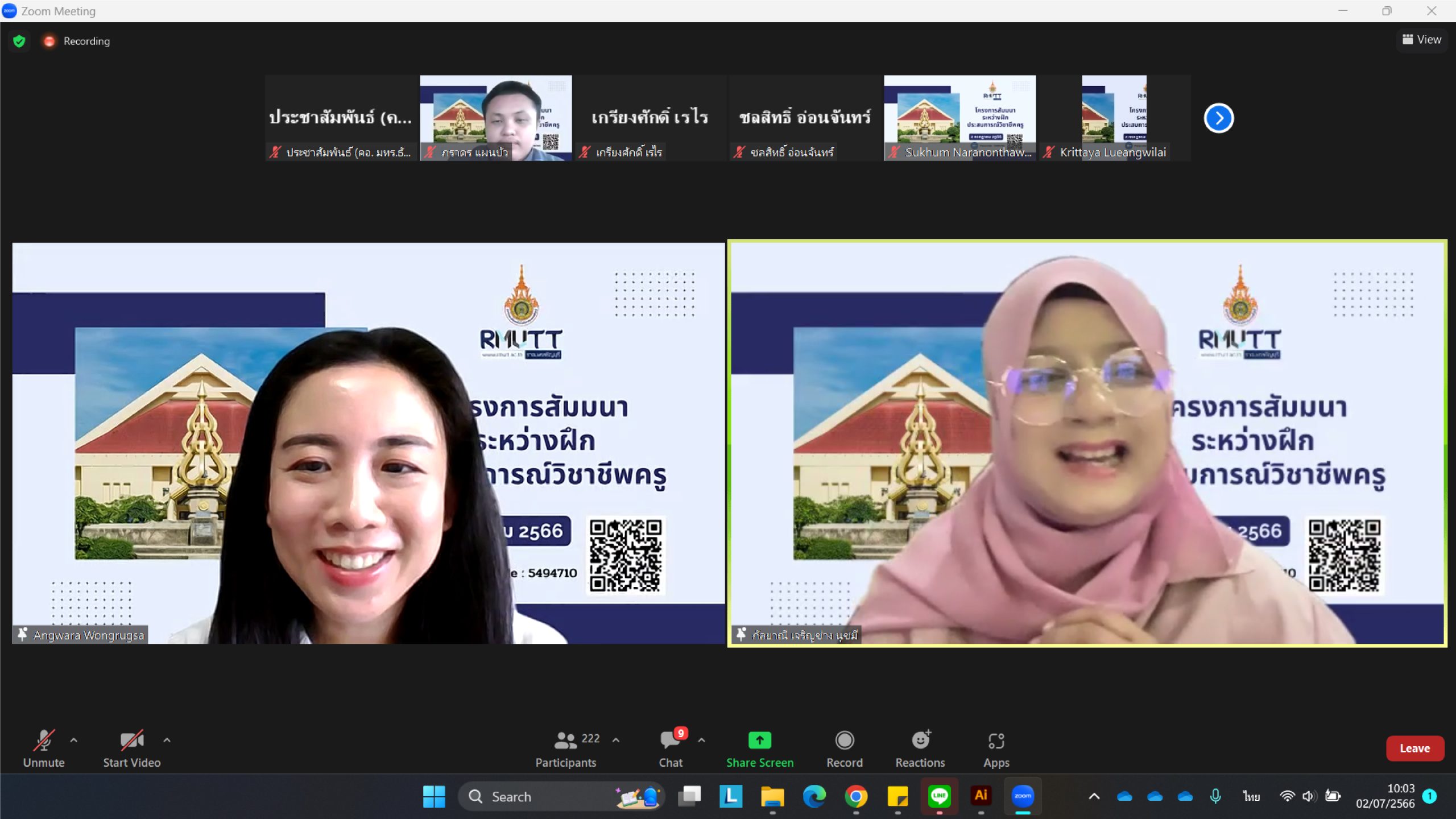Screen dimensions: 1456x819
Task: Open the Participants panel
Action: [x=566, y=748]
